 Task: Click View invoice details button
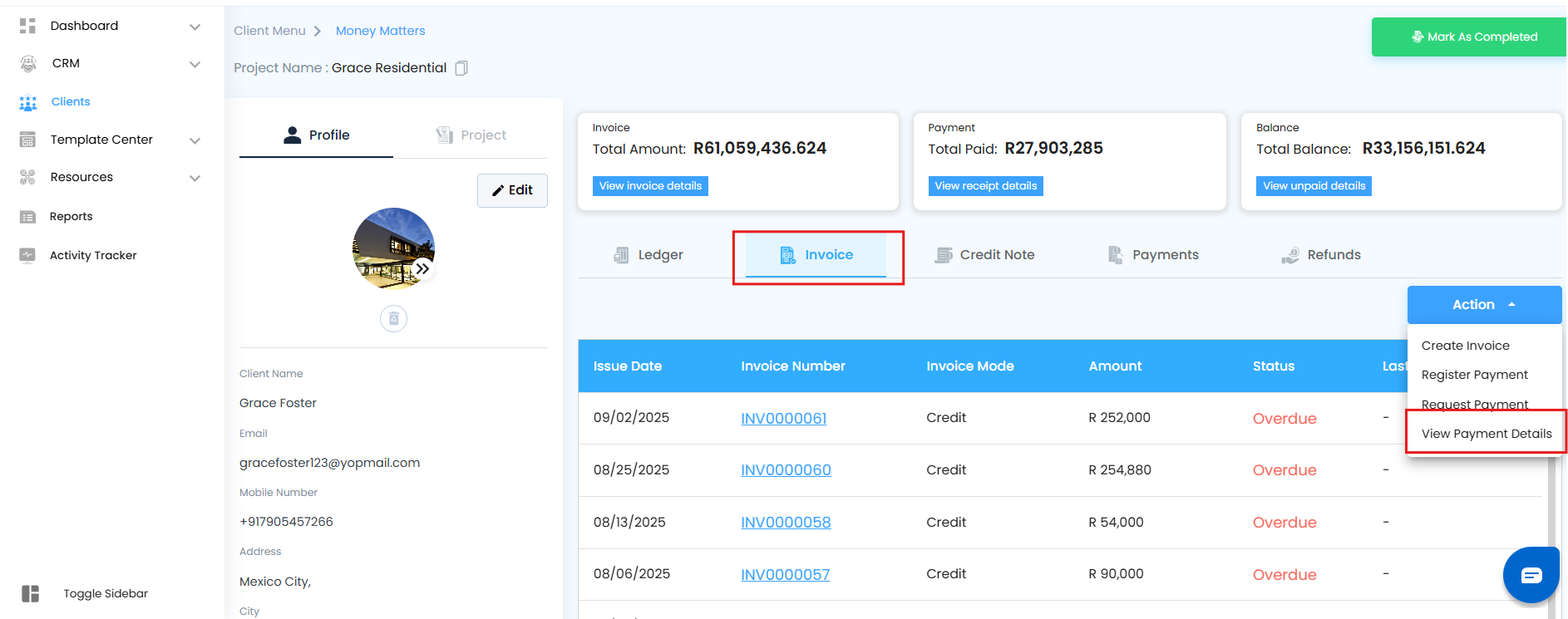(650, 186)
